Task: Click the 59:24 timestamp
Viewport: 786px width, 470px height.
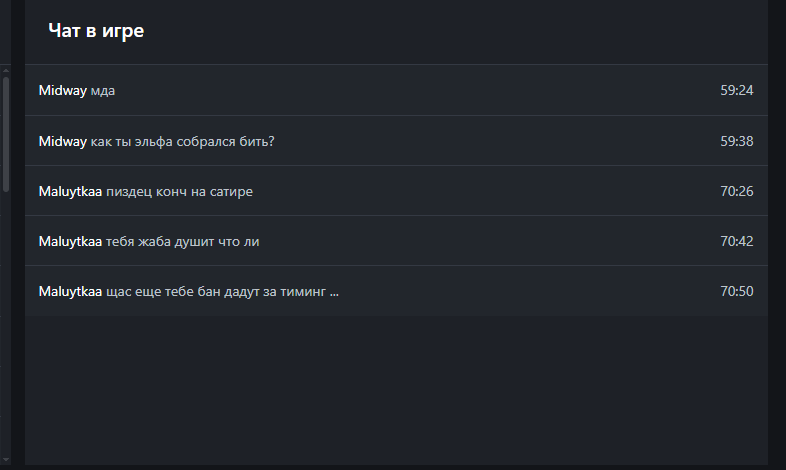Action: click(736, 91)
